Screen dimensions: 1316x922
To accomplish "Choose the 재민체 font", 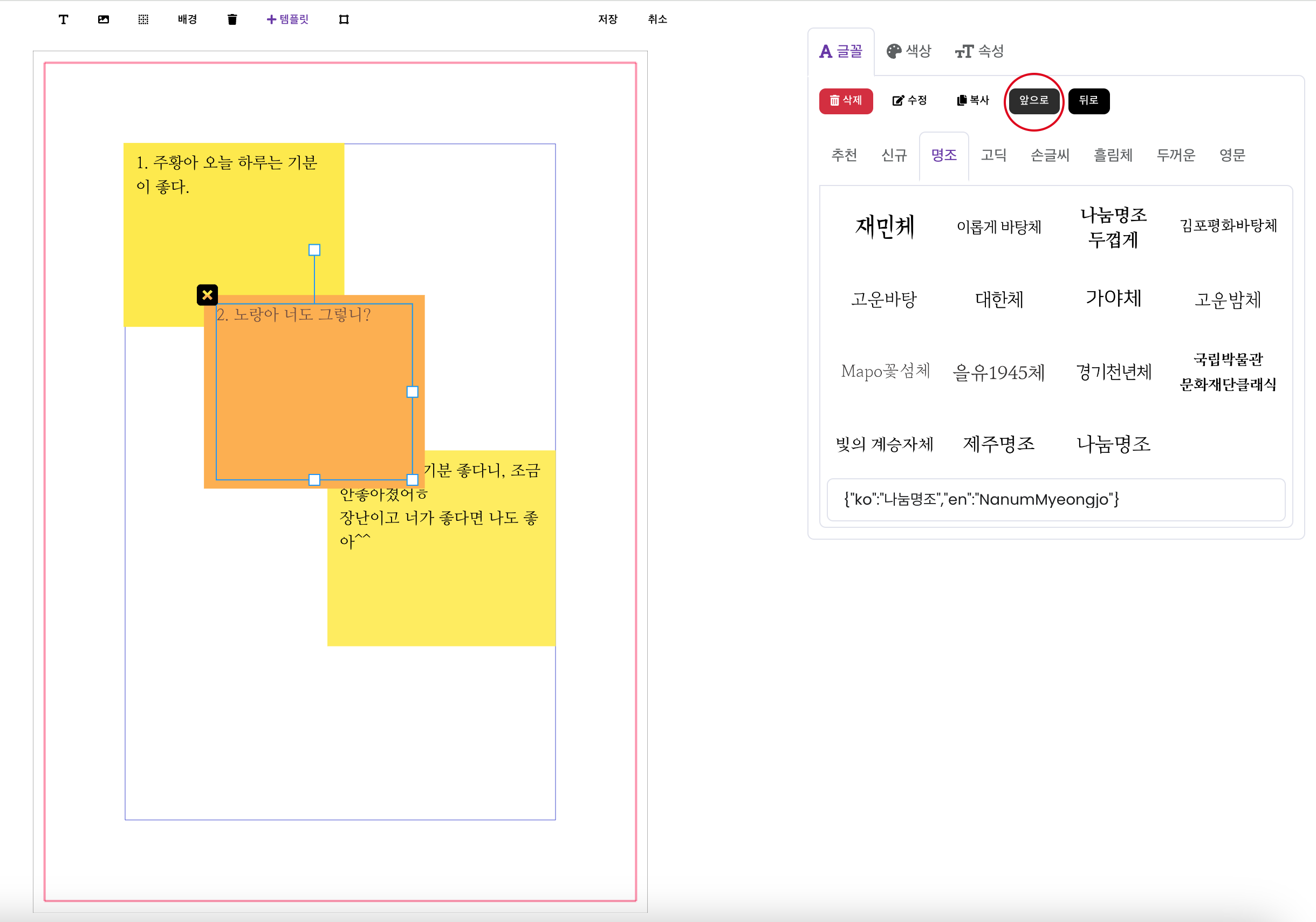I will click(x=885, y=227).
